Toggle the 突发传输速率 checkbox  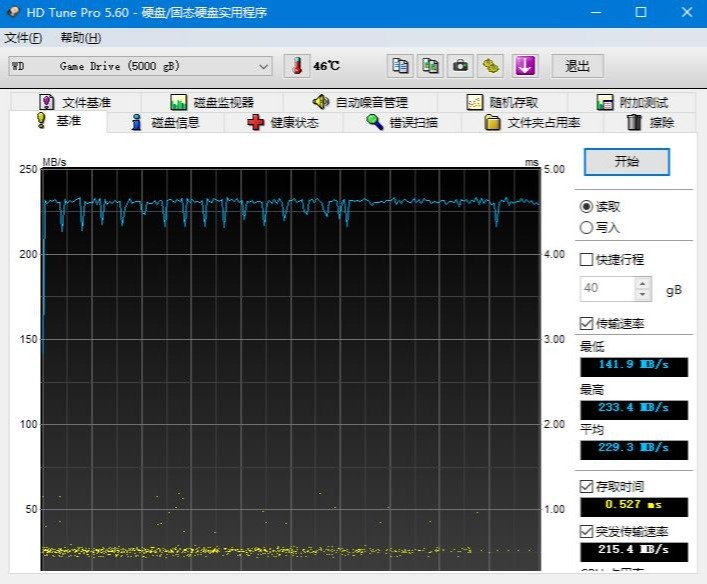586,531
